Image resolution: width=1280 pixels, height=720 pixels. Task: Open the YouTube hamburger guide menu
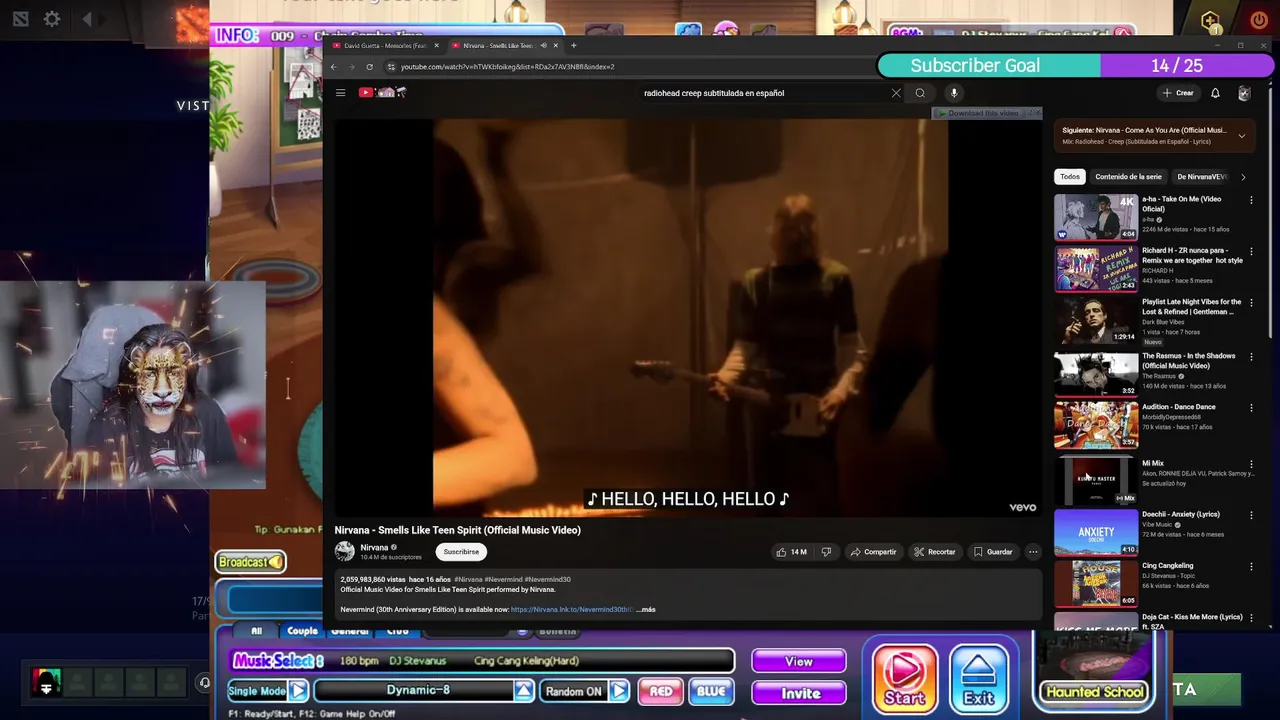(340, 93)
